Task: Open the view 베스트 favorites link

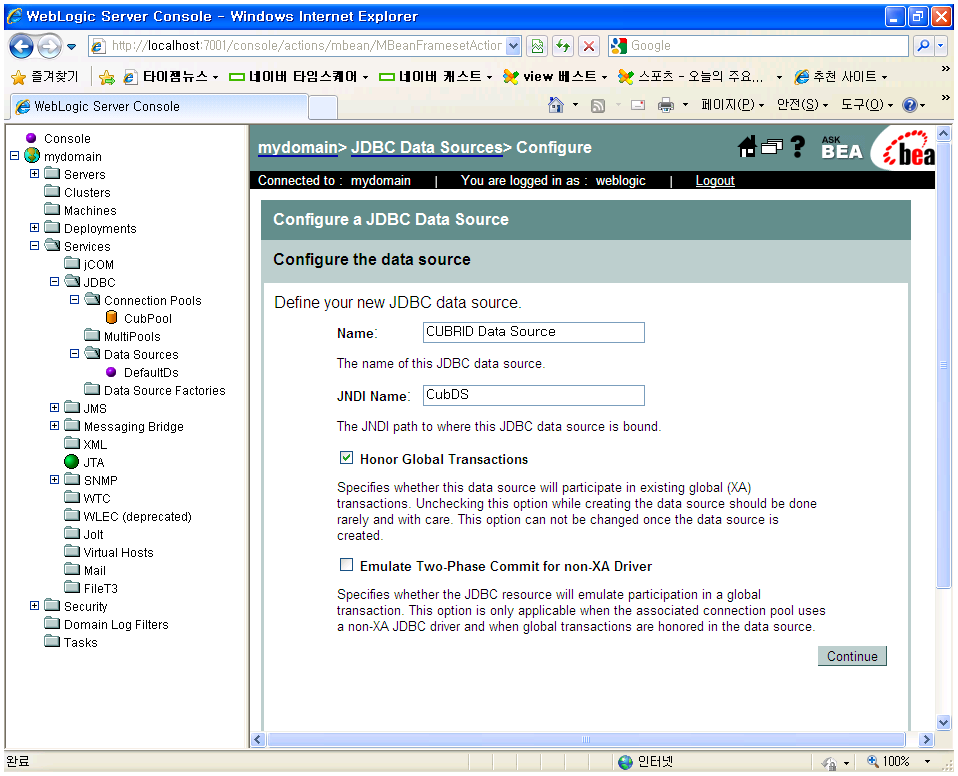Action: pos(555,76)
